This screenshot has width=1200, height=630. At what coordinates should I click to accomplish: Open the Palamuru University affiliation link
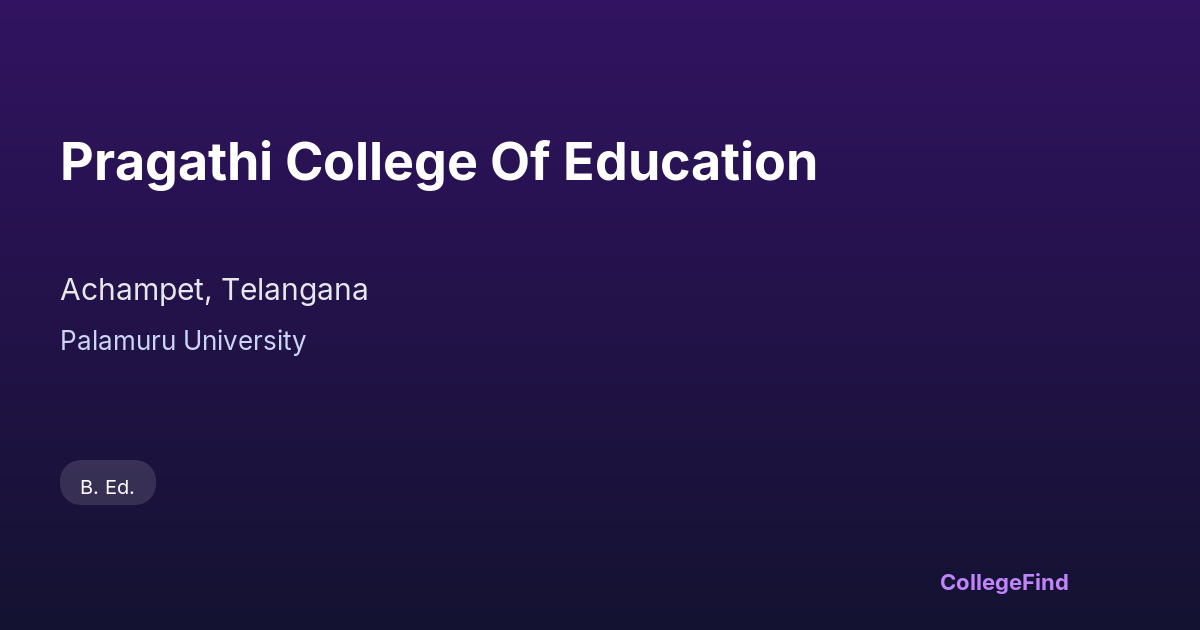183,341
